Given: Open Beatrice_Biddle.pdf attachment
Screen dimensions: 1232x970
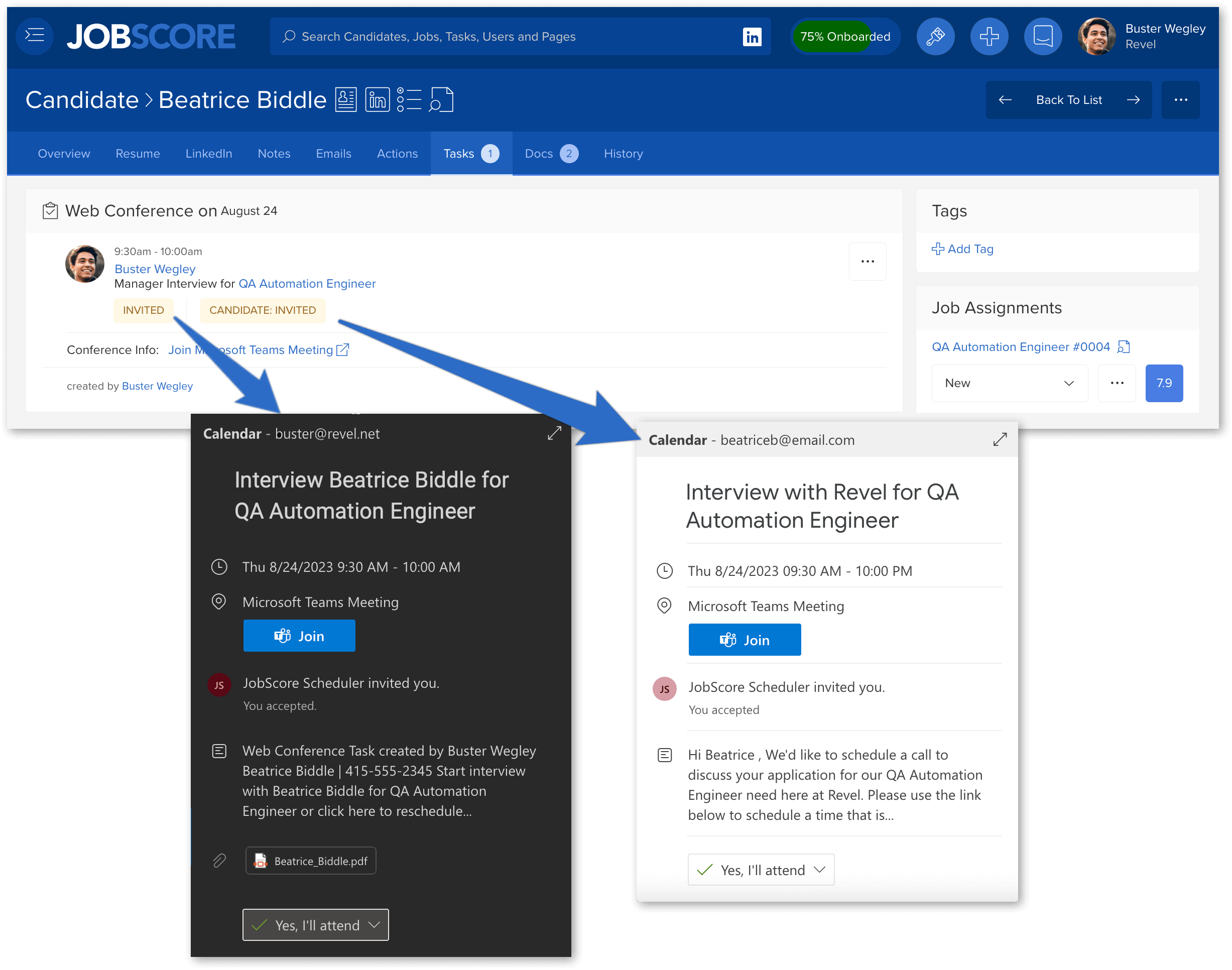Looking at the screenshot, I should tap(311, 862).
